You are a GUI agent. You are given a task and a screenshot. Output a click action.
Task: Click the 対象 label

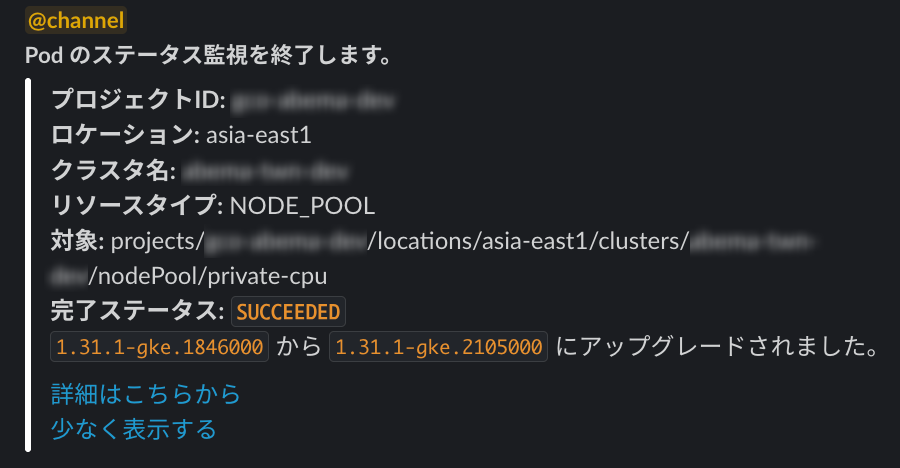click(x=76, y=241)
